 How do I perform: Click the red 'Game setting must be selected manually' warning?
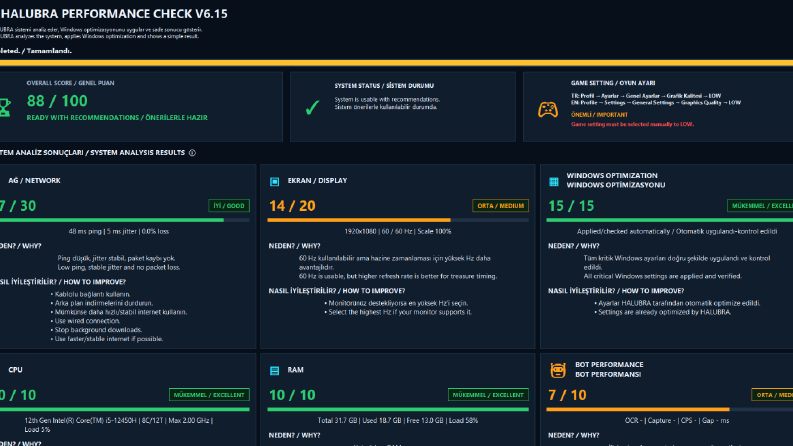click(632, 124)
